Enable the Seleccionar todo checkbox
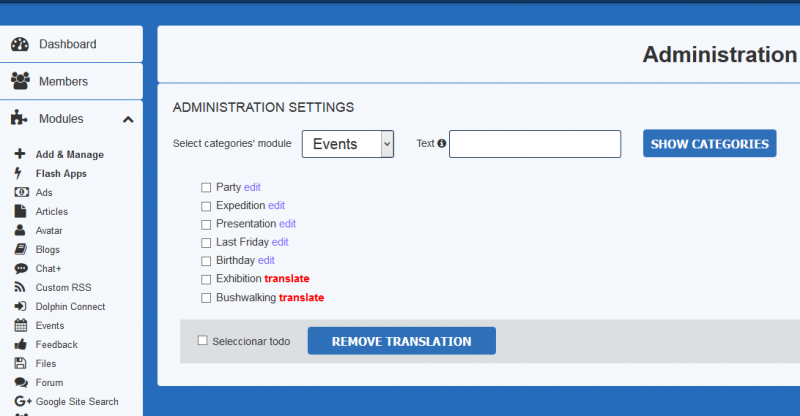 tap(203, 340)
